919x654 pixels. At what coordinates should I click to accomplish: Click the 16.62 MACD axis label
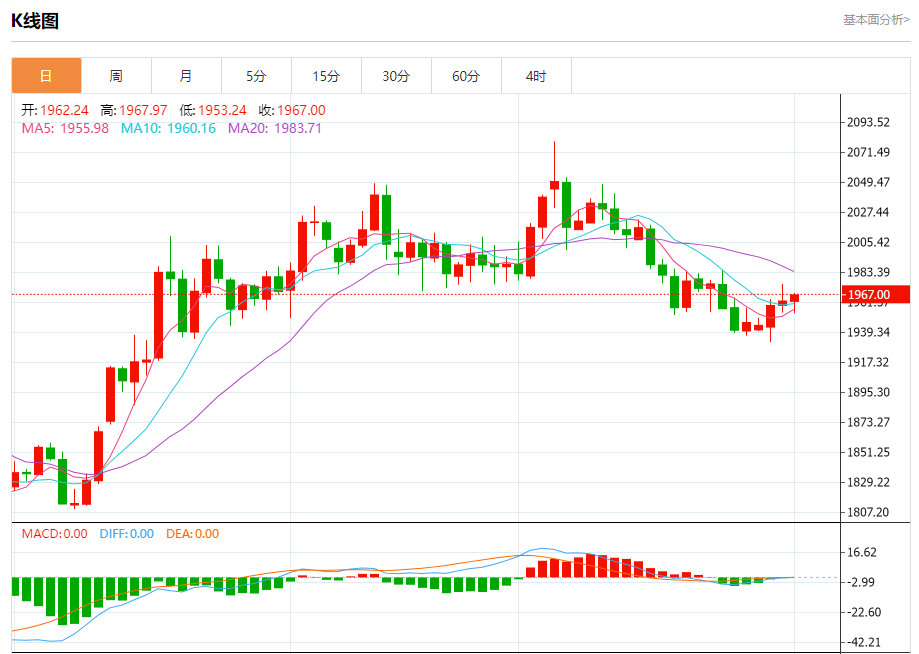862,552
